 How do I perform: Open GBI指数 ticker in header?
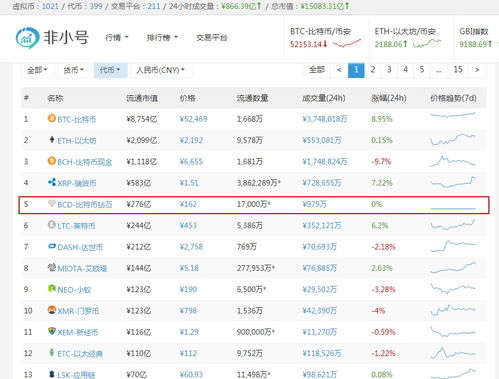pyautogui.click(x=476, y=38)
